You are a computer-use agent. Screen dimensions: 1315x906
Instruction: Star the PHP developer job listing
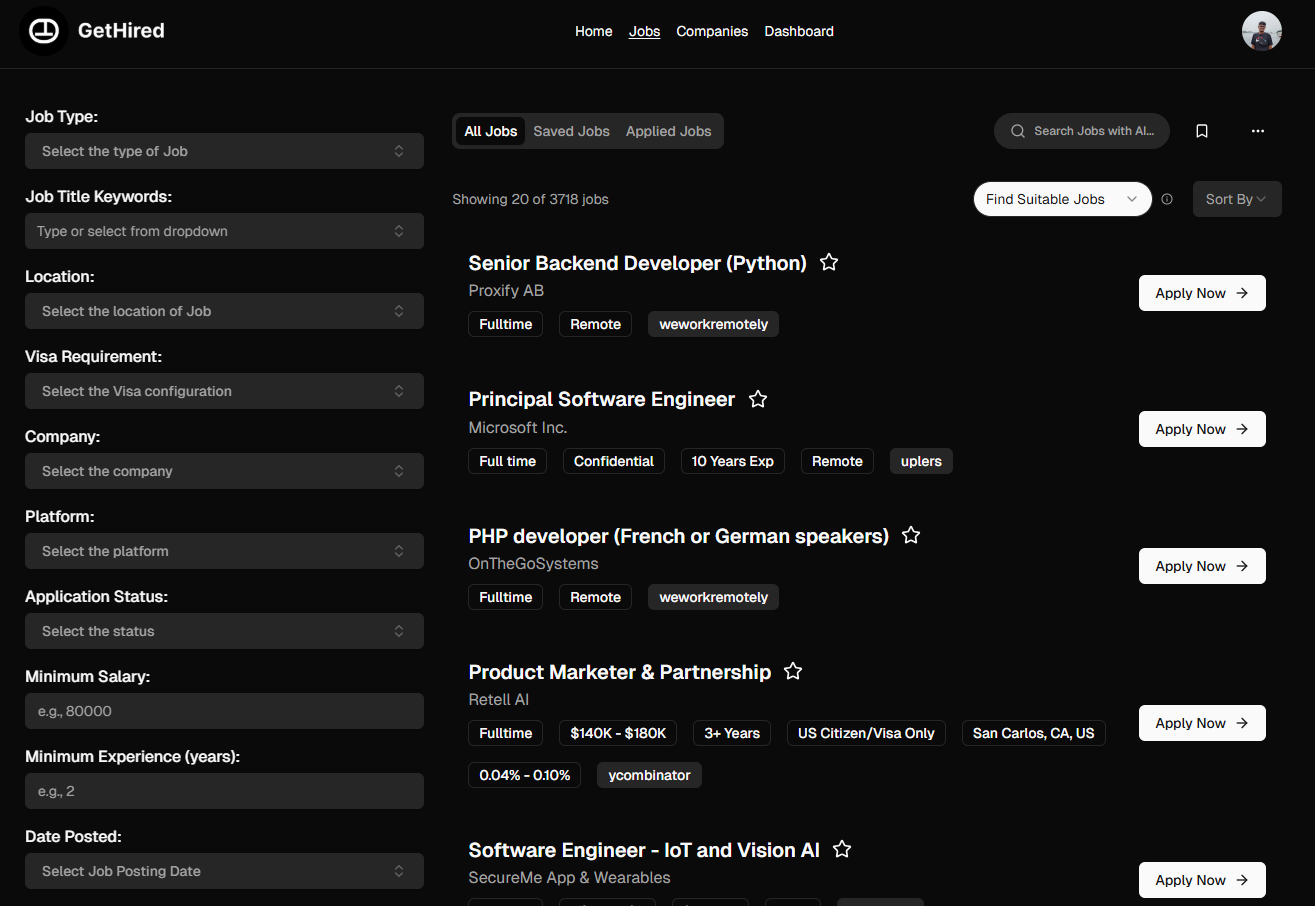(910, 535)
